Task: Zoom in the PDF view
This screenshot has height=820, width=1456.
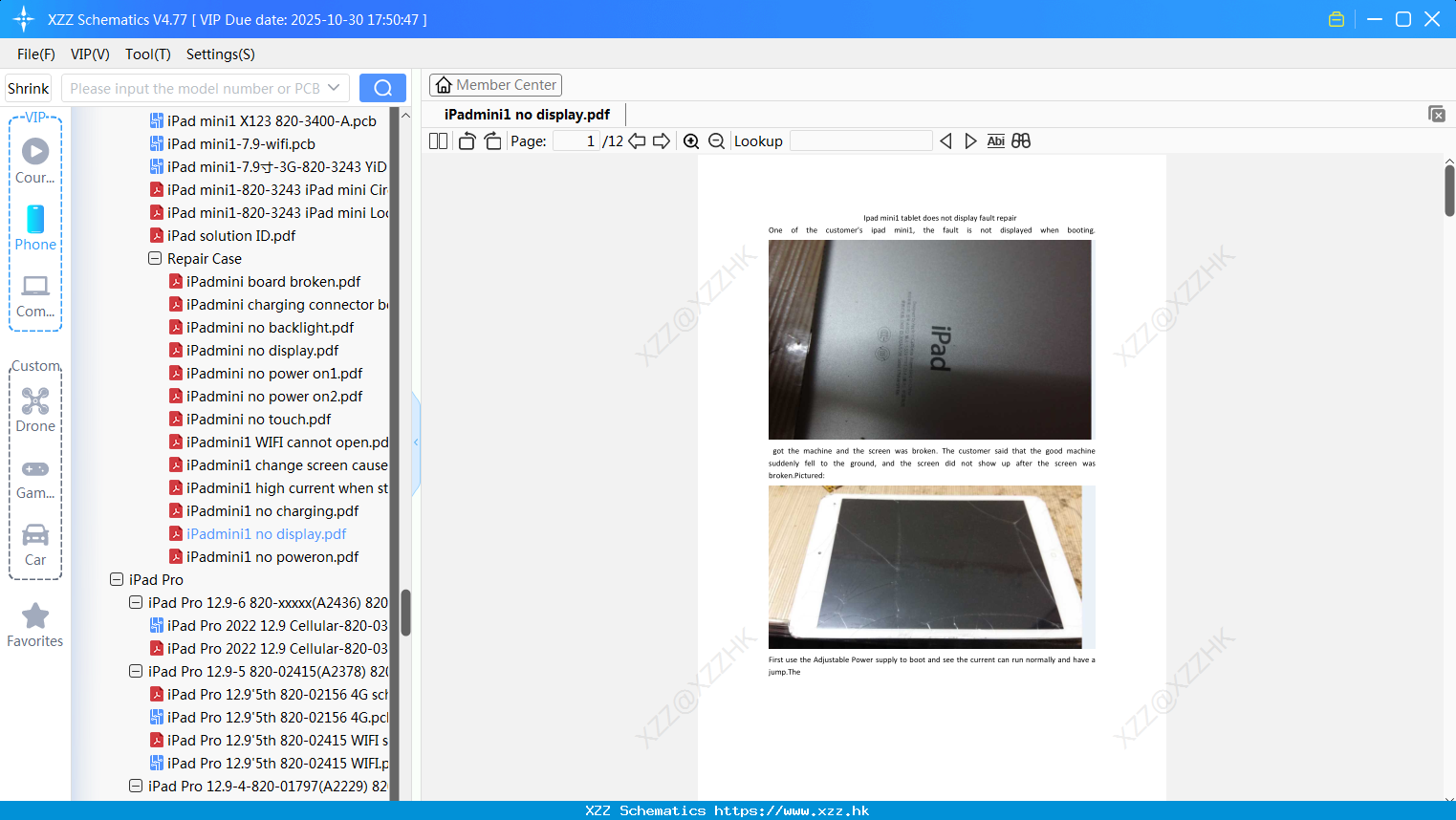Action: point(691,140)
